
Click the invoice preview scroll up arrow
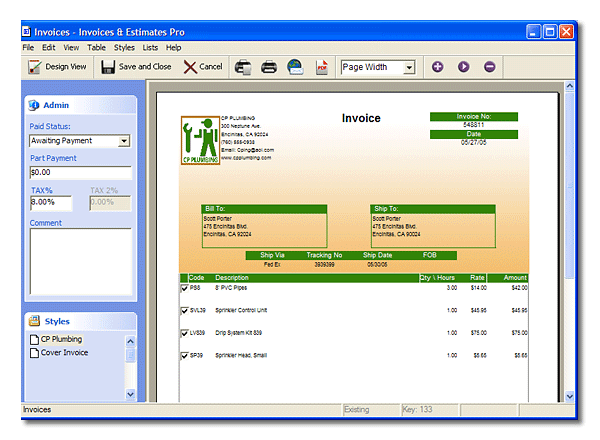coord(569,86)
